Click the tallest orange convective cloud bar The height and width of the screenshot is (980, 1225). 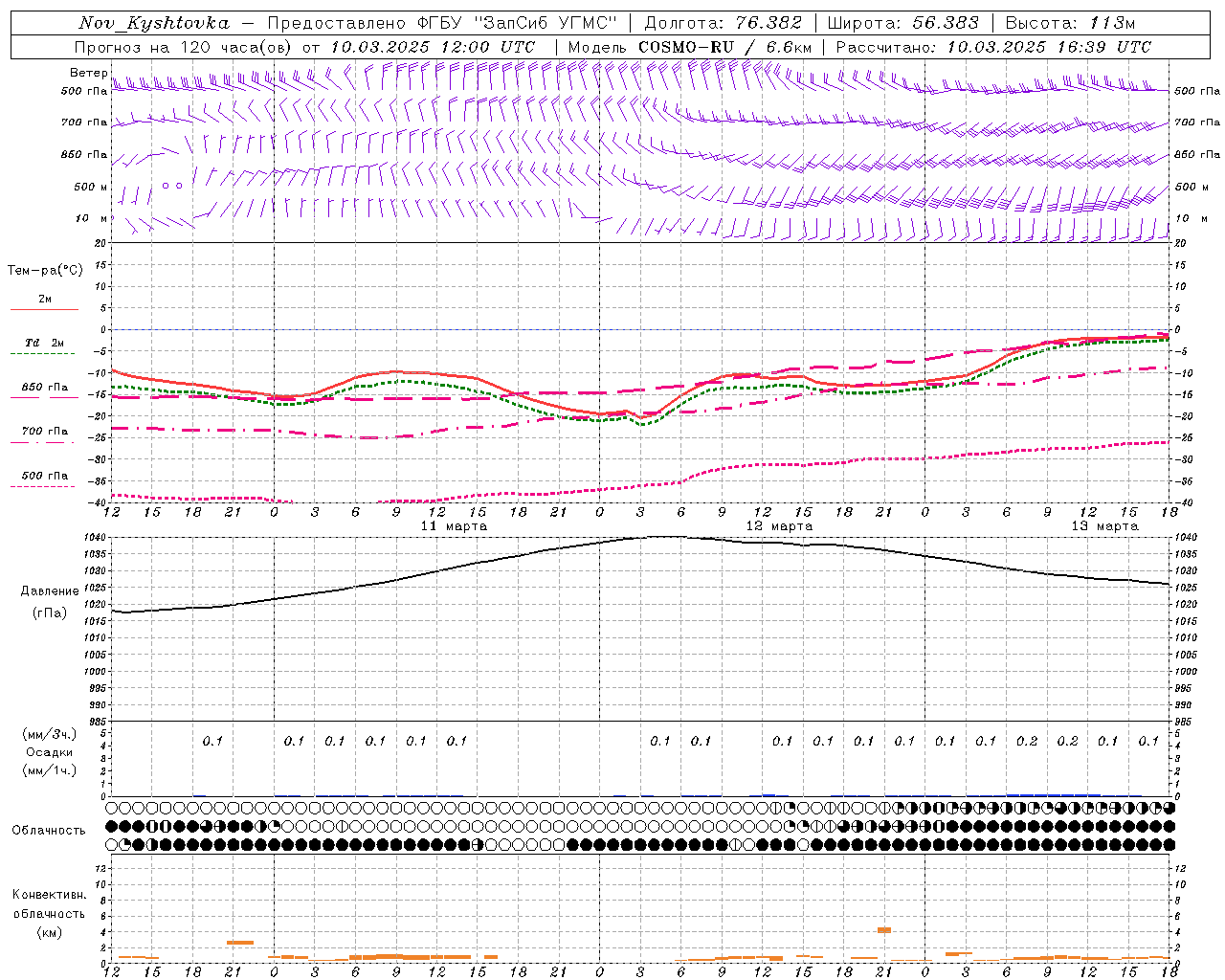(x=884, y=929)
